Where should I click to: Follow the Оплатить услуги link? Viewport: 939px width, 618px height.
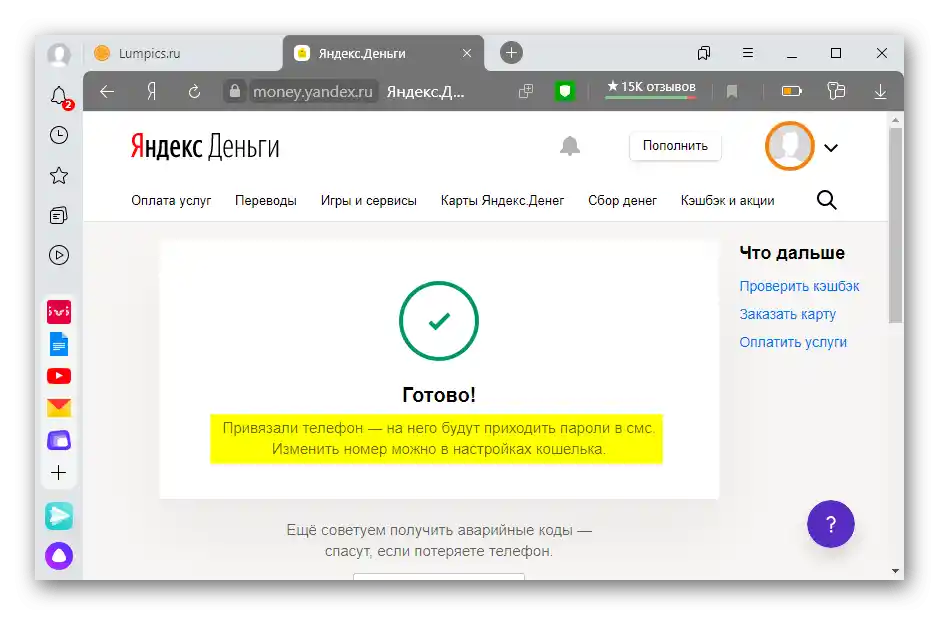point(793,343)
